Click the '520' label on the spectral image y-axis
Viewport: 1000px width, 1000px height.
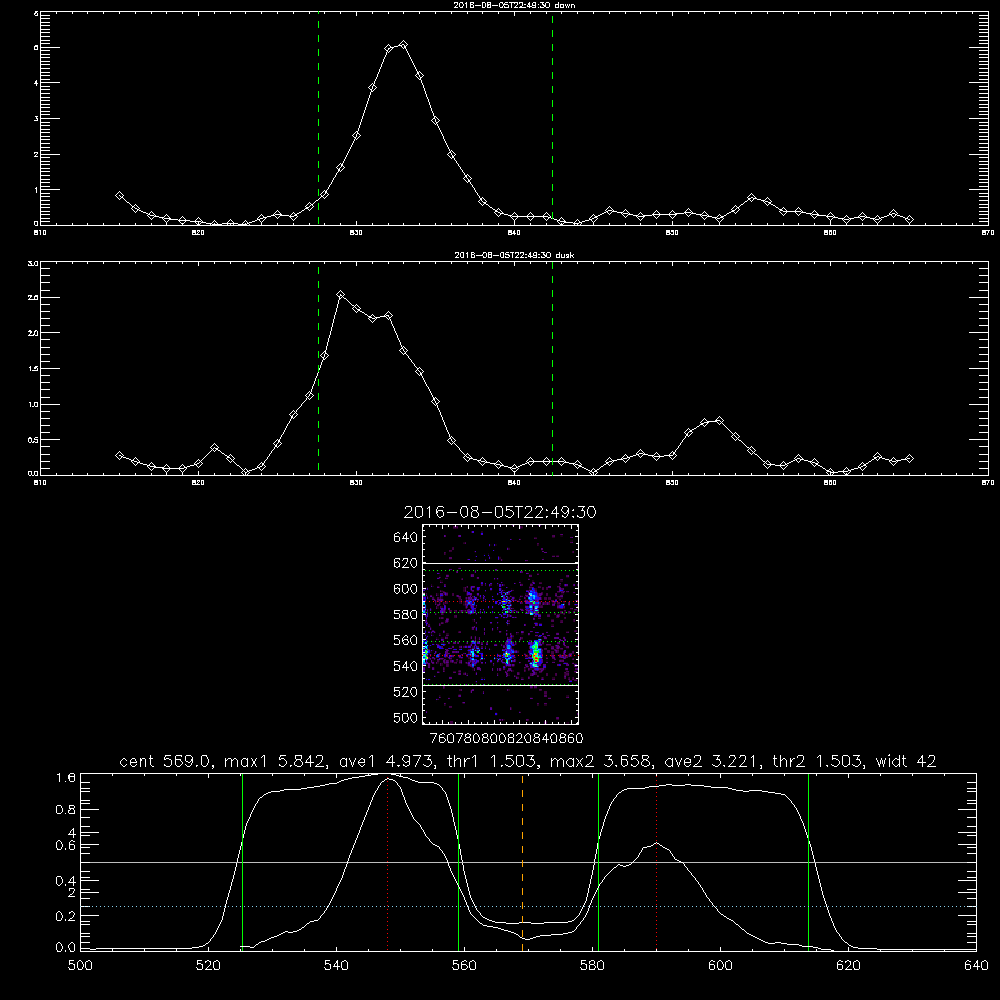(x=406, y=692)
